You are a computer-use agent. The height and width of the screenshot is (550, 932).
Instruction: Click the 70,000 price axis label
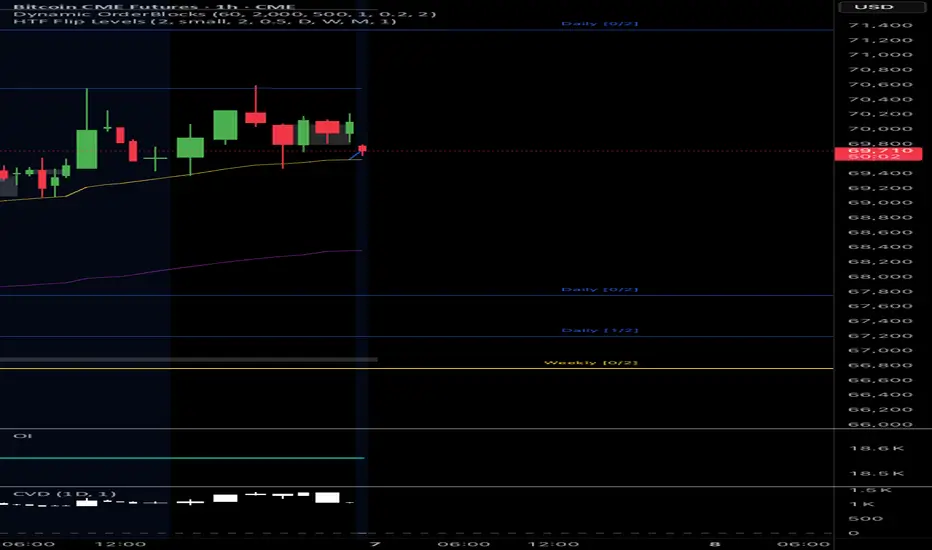(880, 129)
